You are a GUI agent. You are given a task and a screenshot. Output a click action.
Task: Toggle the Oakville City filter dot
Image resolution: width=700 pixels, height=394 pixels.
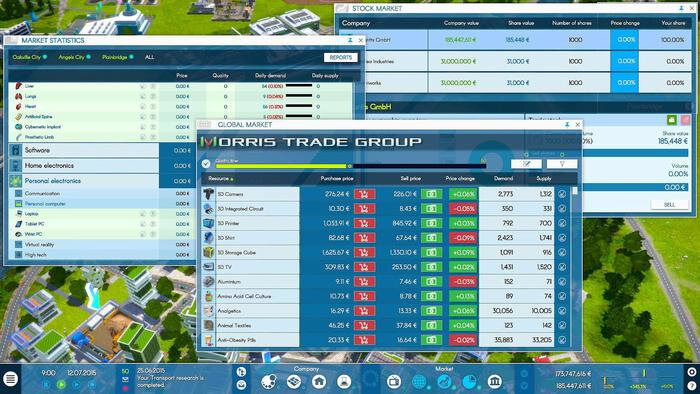click(x=45, y=57)
